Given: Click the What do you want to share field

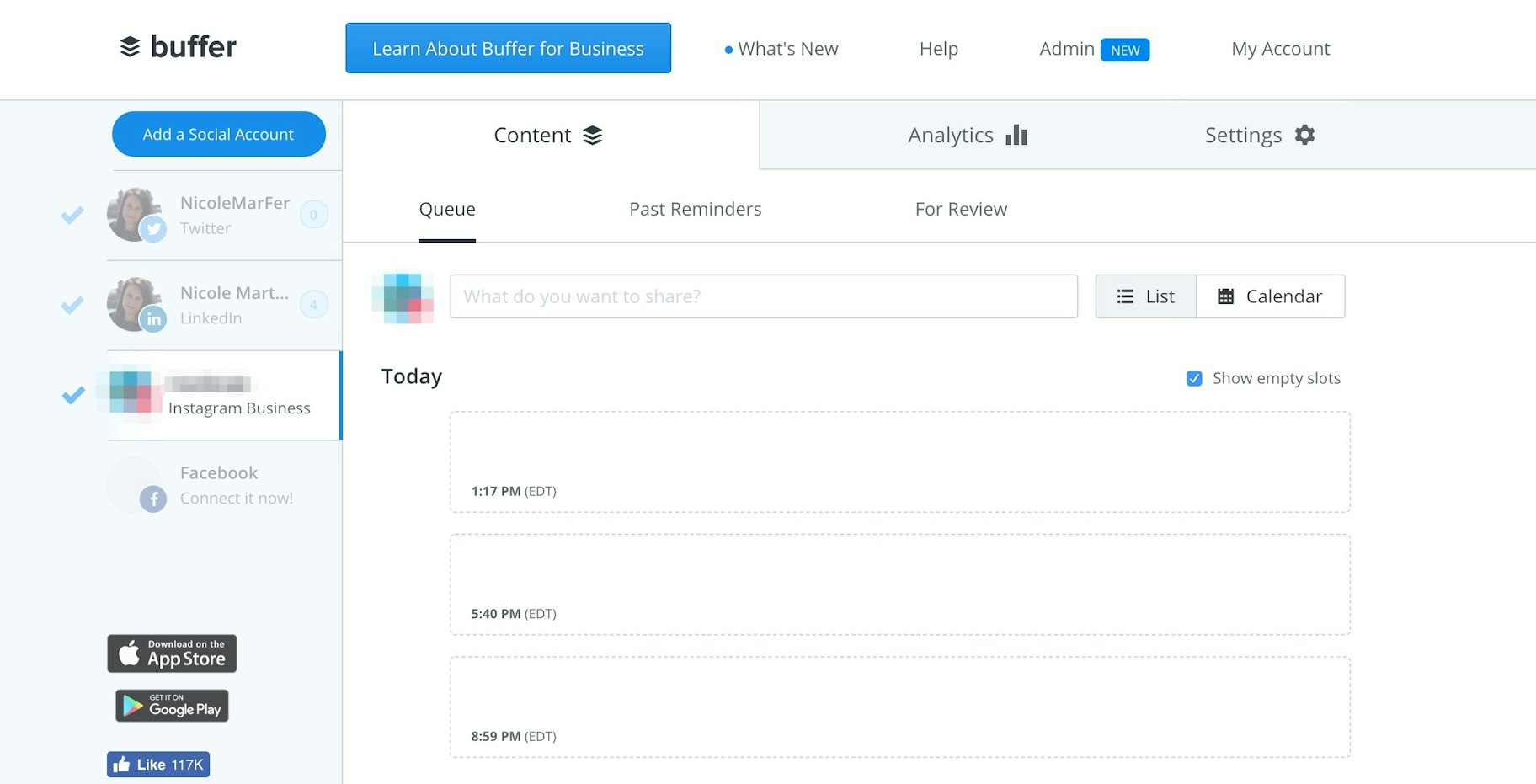Looking at the screenshot, I should (763, 296).
